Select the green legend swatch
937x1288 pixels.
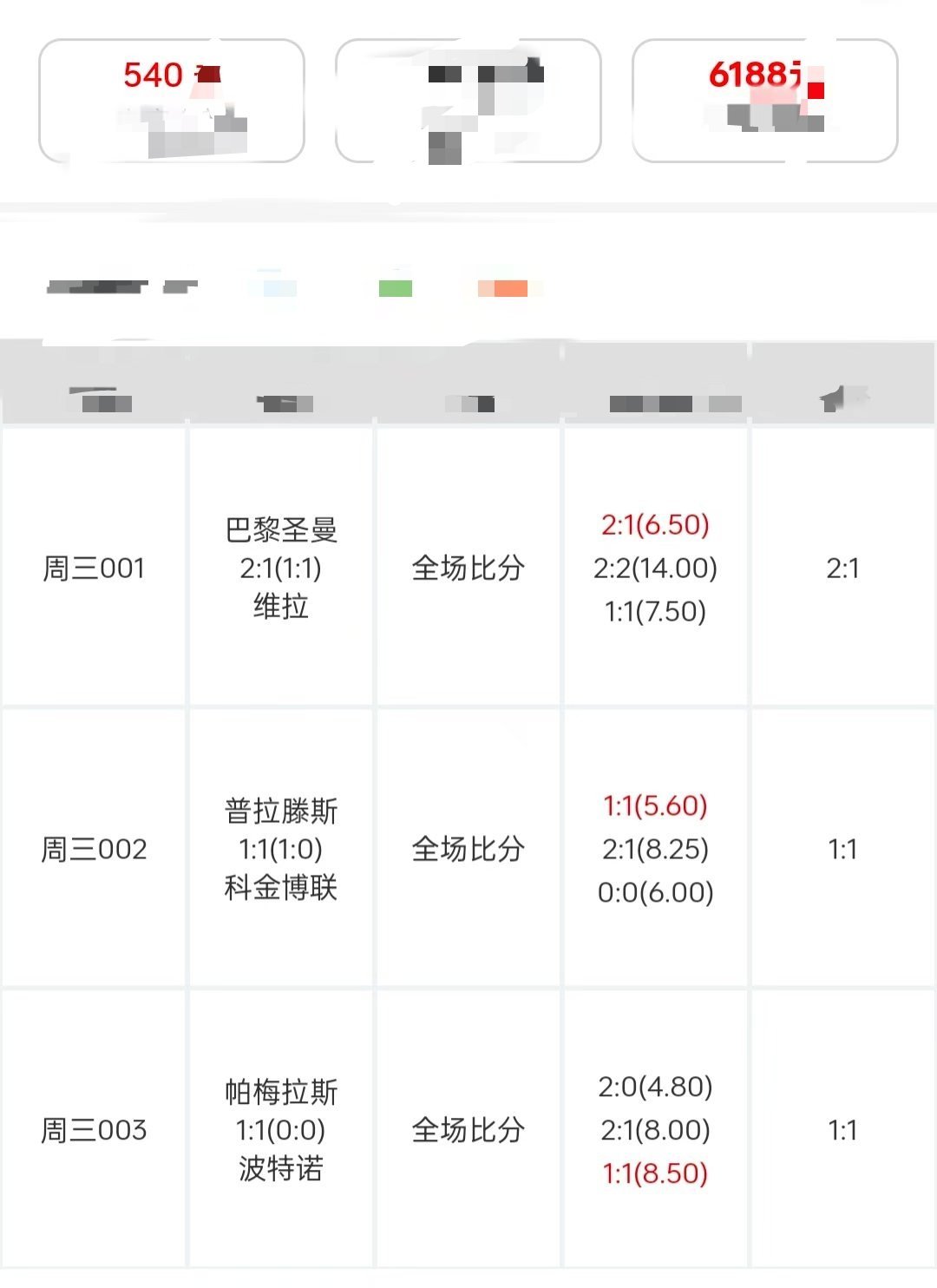point(396,288)
